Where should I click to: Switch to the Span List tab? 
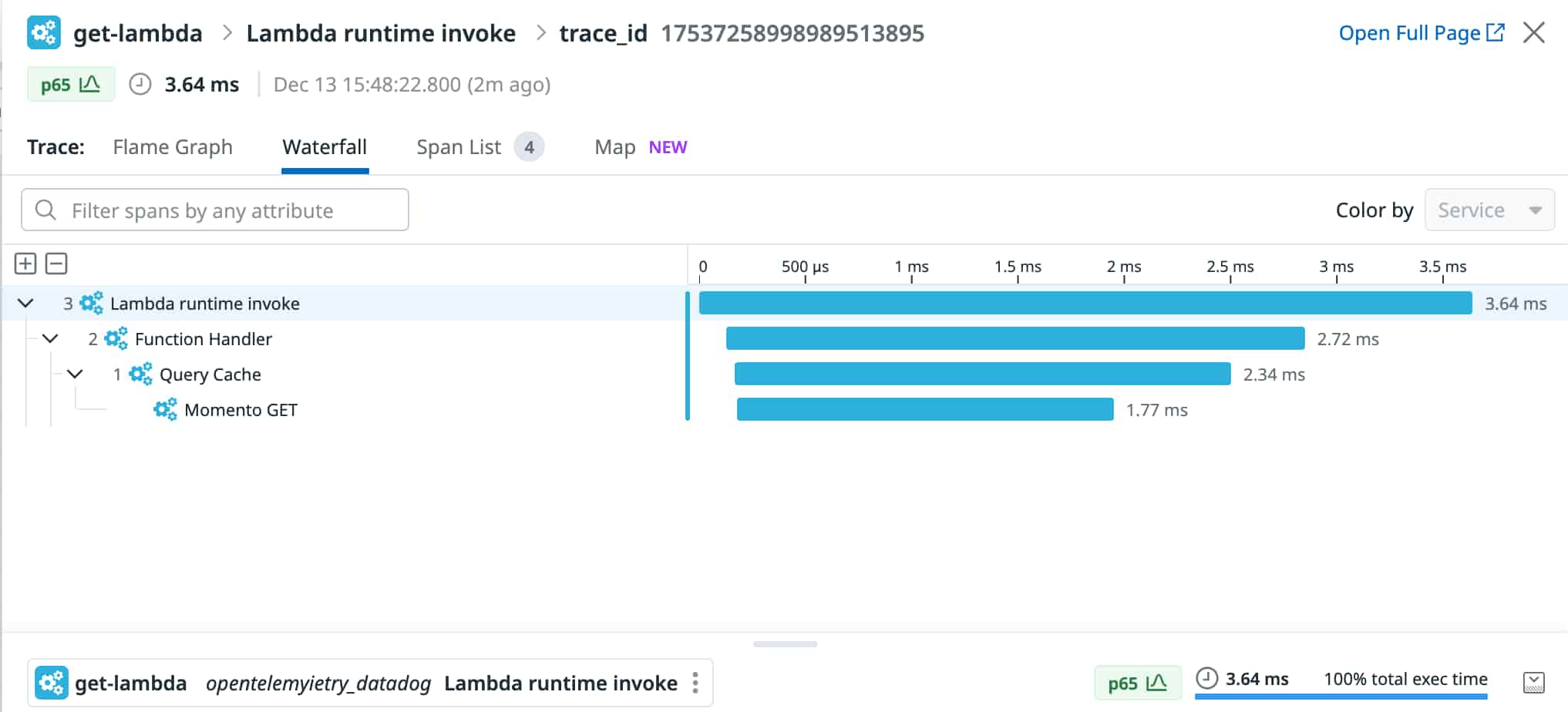[x=459, y=147]
